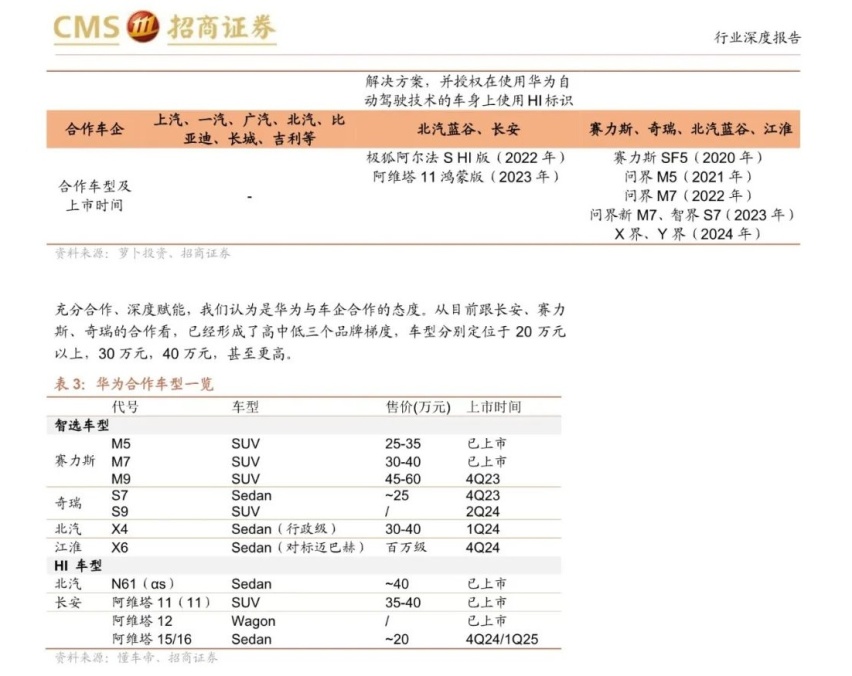Click the 合作车型及上市时间 row label
Image resolution: width=852 pixels, height=676 pixels.
(x=95, y=196)
